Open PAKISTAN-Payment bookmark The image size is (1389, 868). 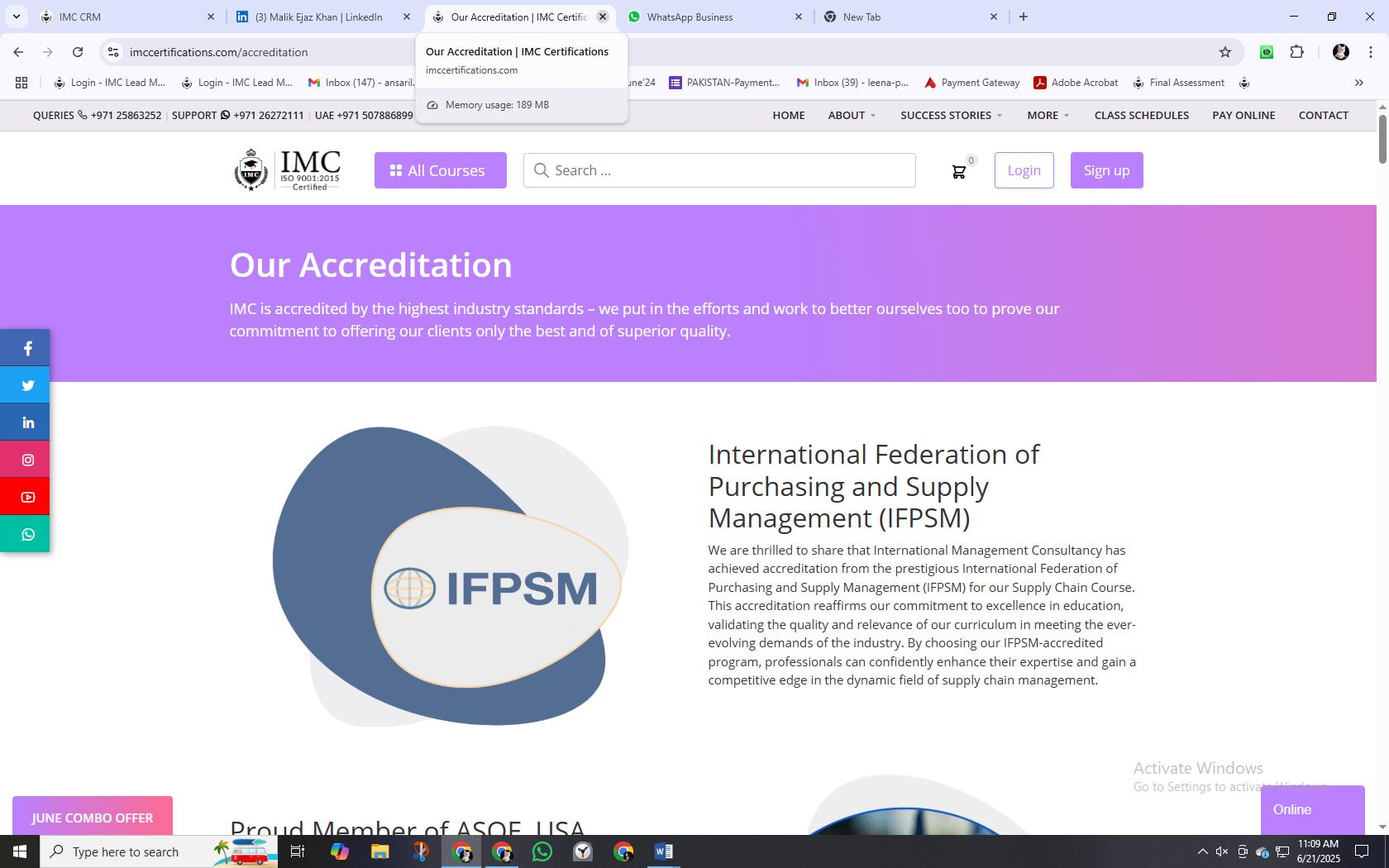(724, 83)
